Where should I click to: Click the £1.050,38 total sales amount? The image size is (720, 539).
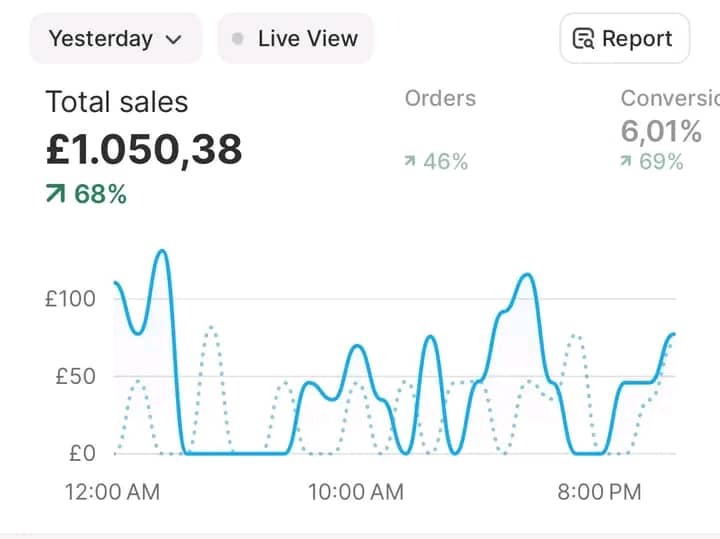[x=144, y=149]
